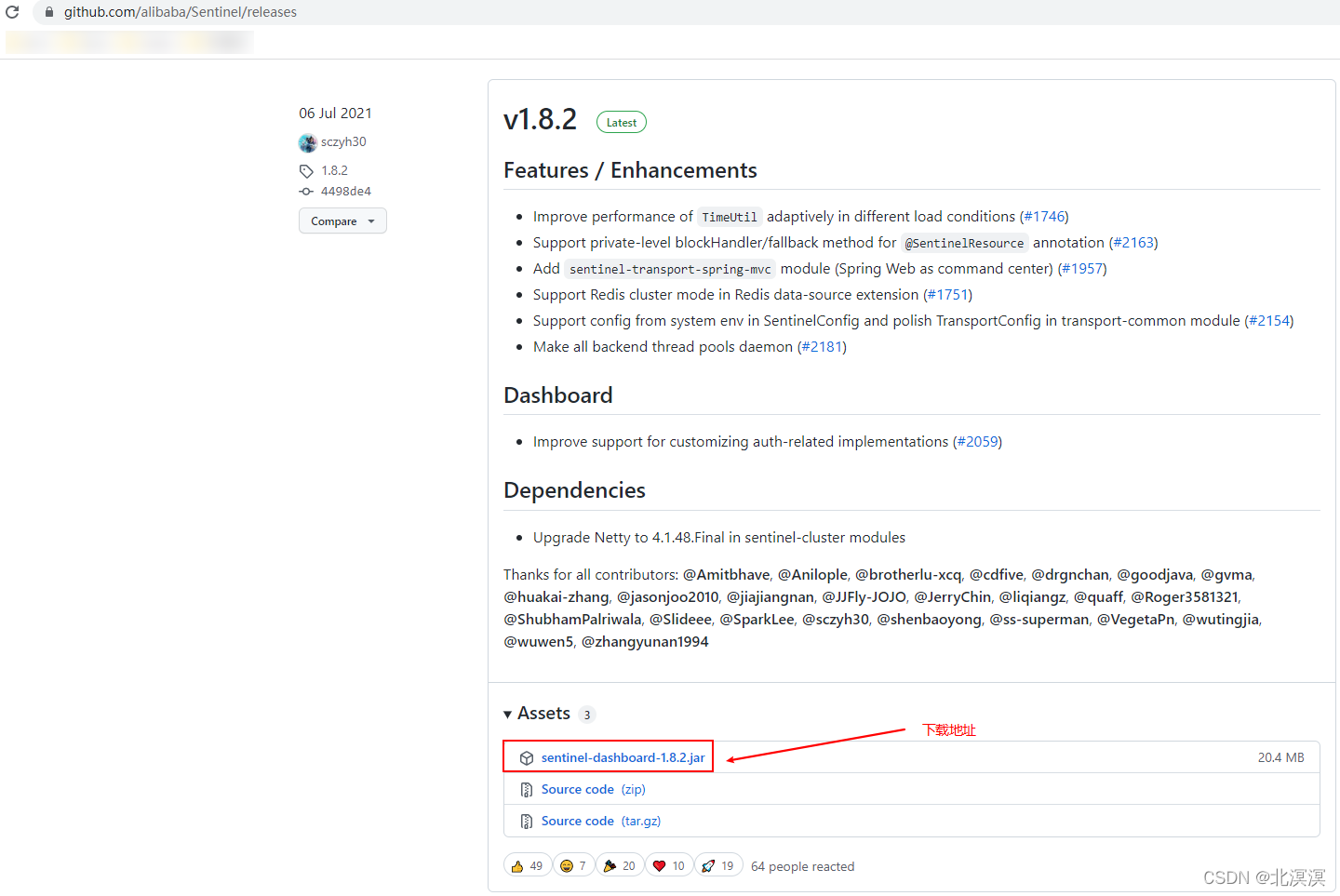Download Source code (tar.gz)
The image size is (1340, 896).
click(x=601, y=822)
